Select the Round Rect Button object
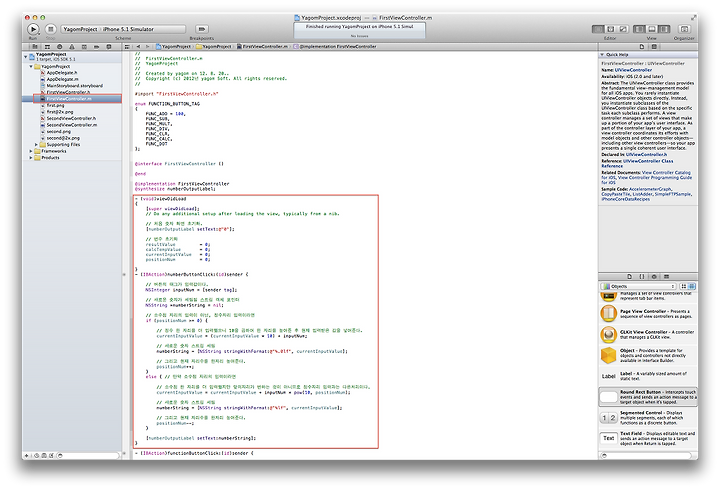The width and height of the screenshot is (720, 490). click(x=648, y=397)
